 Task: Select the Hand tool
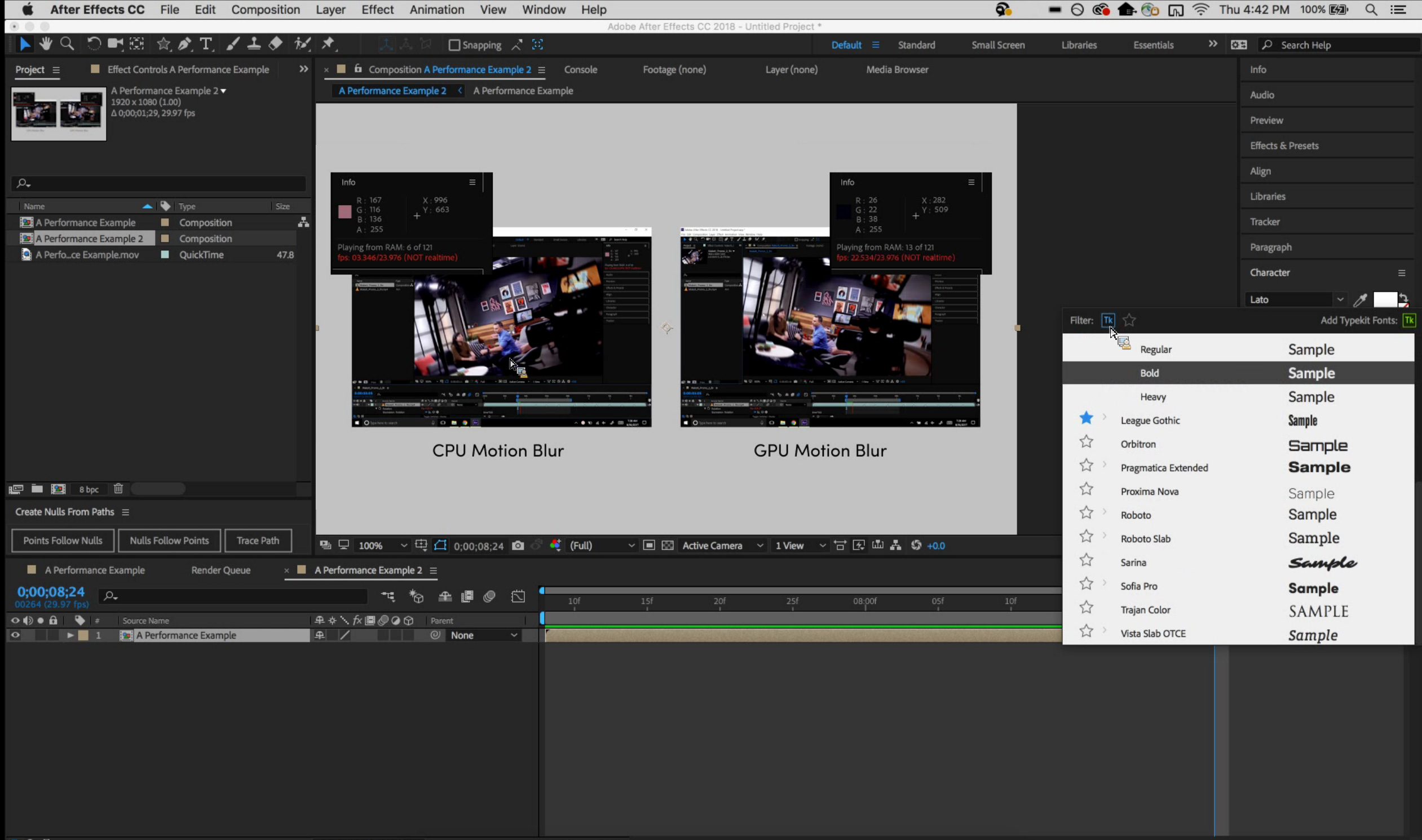pos(46,43)
